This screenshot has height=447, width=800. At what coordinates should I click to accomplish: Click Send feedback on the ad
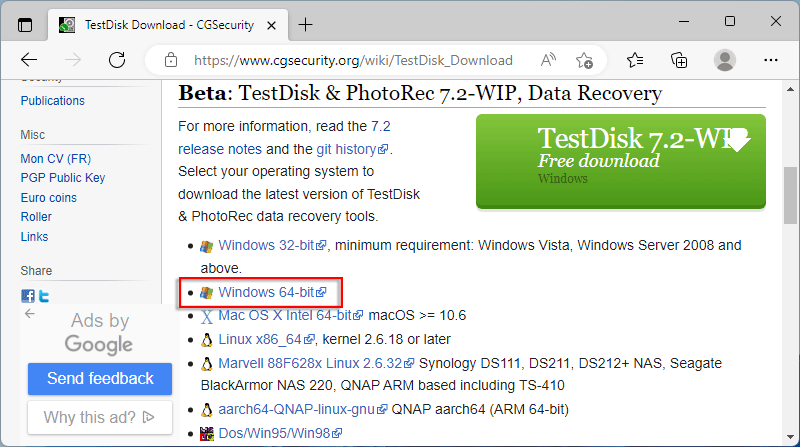(x=100, y=378)
